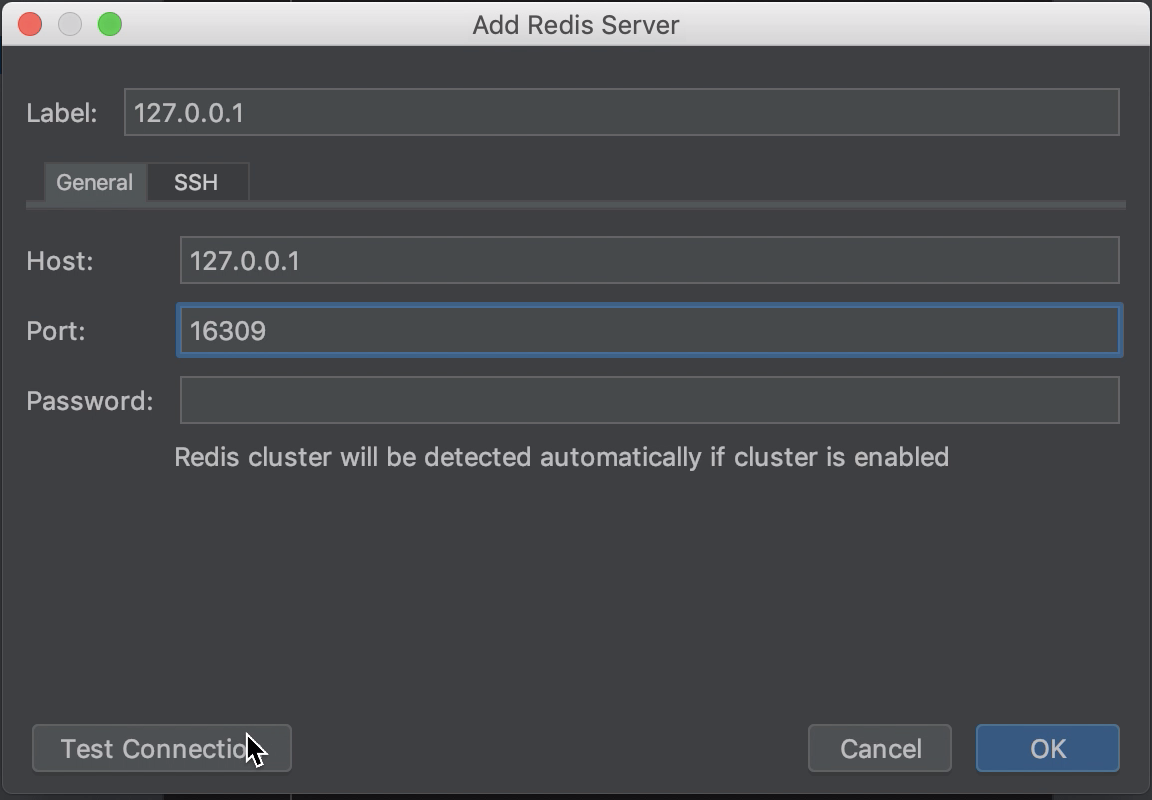Click the green zoom window button
1152x800 pixels.
110,24
